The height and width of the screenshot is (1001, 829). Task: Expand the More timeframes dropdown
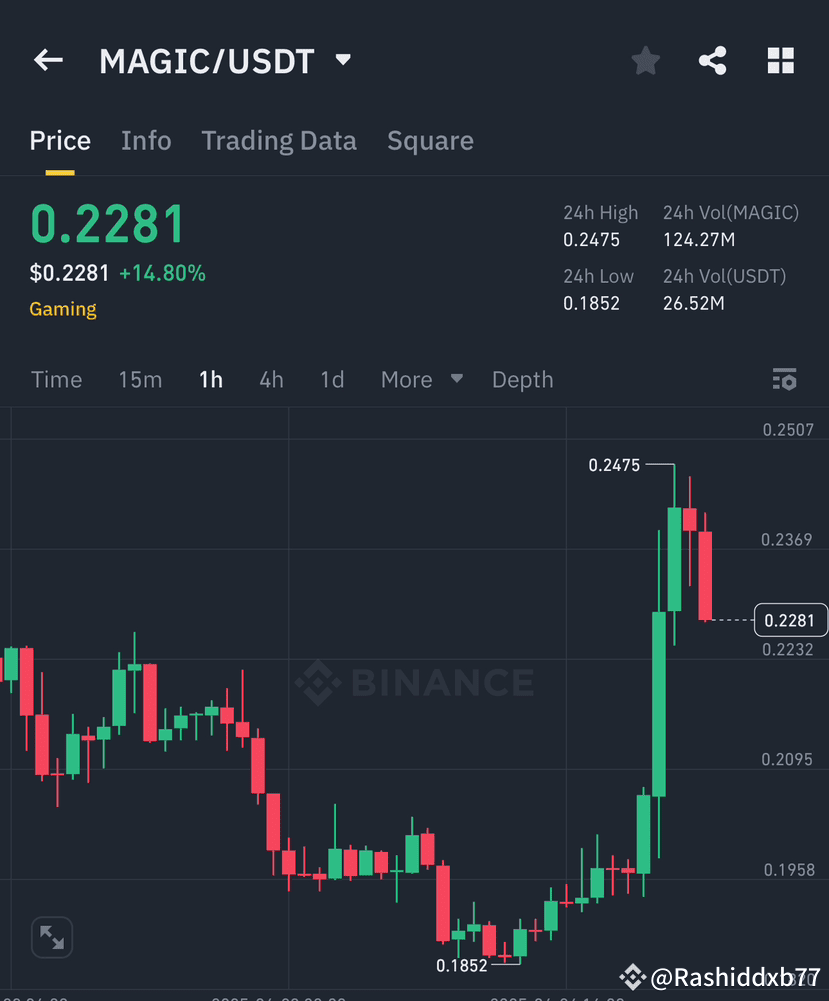[421, 379]
